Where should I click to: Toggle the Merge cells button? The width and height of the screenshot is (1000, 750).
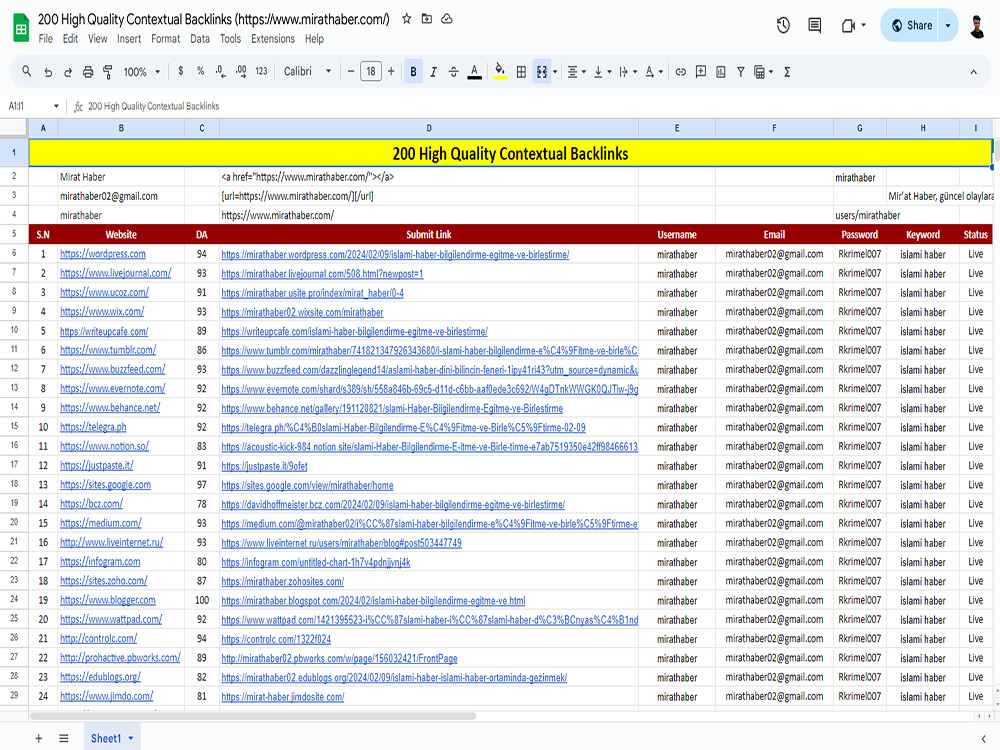pos(541,72)
